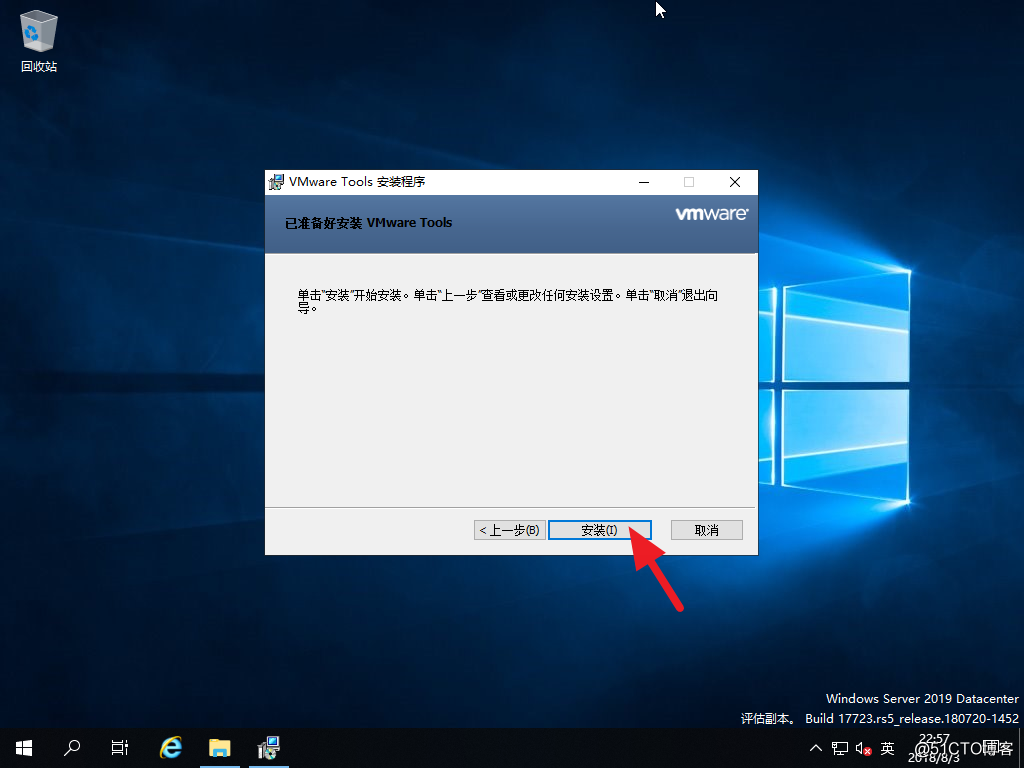
Task: Open File Explorer from the taskbar
Action: pos(219,748)
